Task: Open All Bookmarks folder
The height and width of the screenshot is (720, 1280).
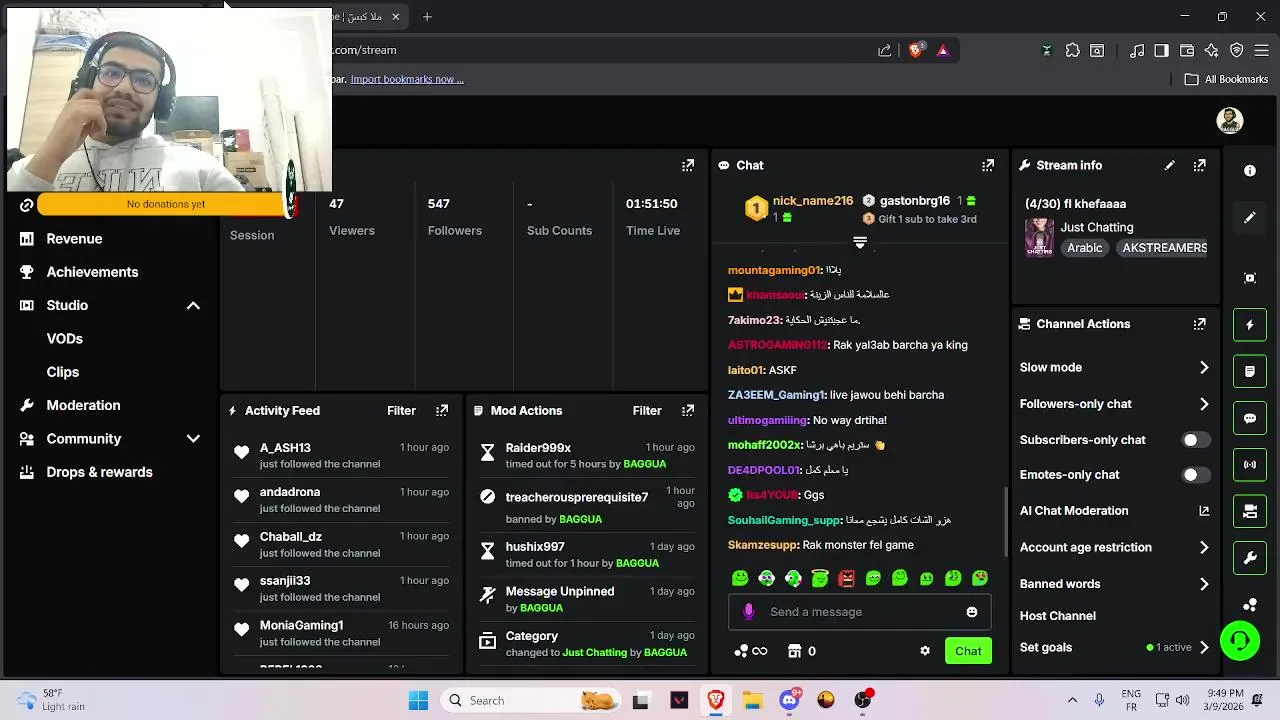Action: pos(1226,79)
